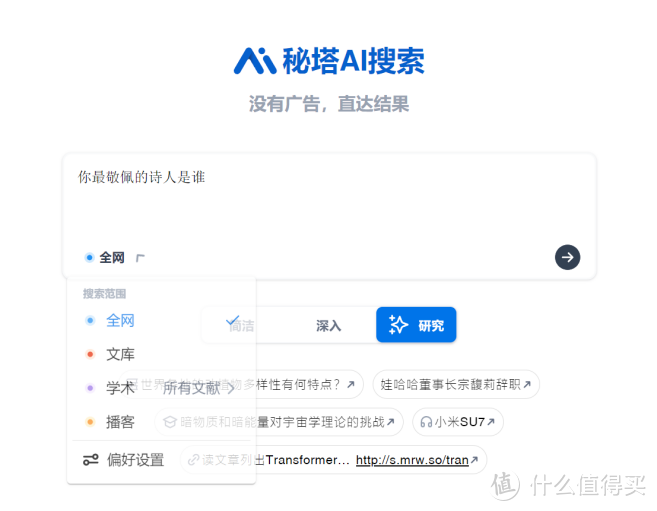Switch to 研究 mode

(x=416, y=325)
